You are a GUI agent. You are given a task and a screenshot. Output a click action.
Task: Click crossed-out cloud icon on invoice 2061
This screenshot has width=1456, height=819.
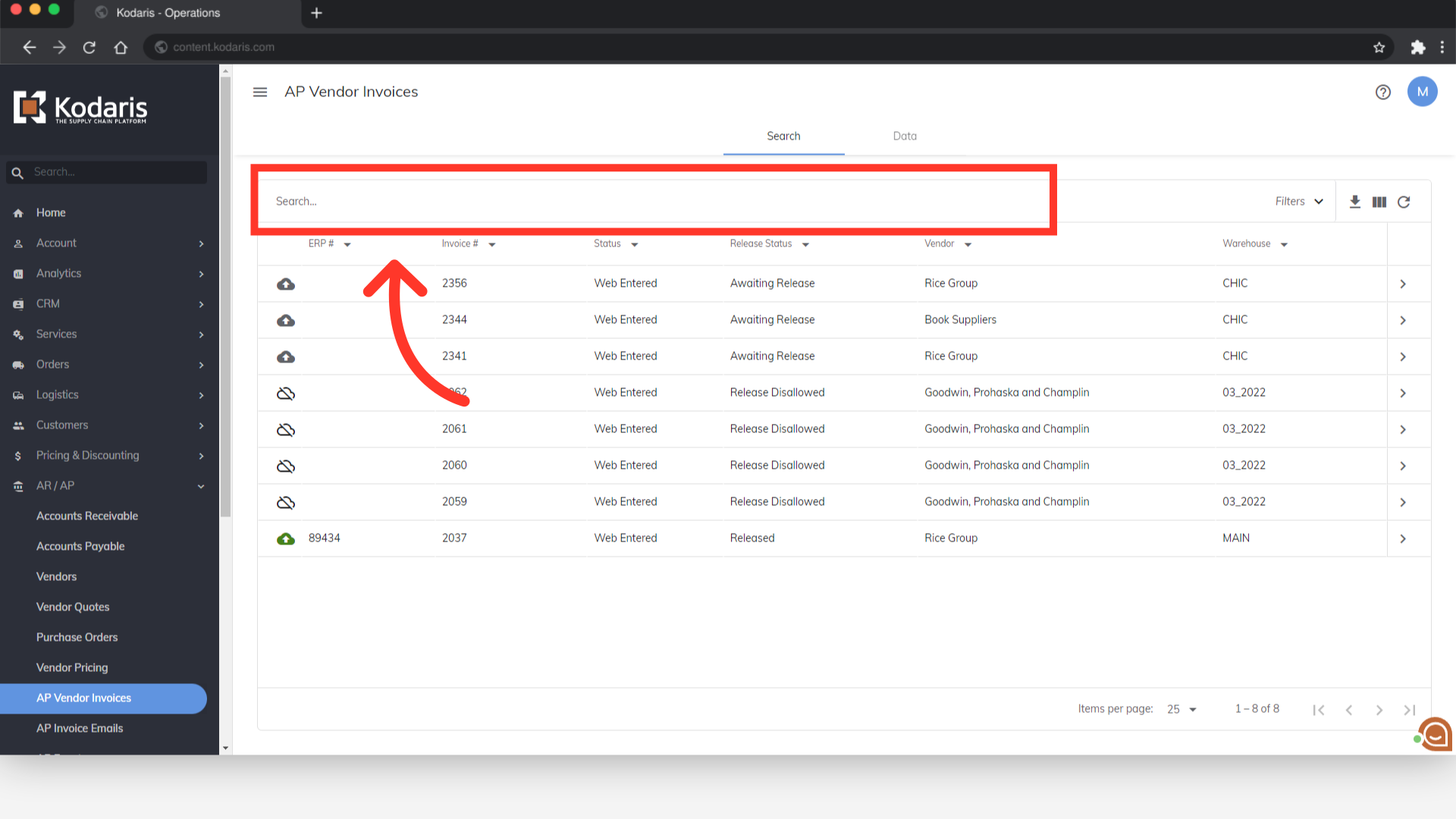coord(286,429)
